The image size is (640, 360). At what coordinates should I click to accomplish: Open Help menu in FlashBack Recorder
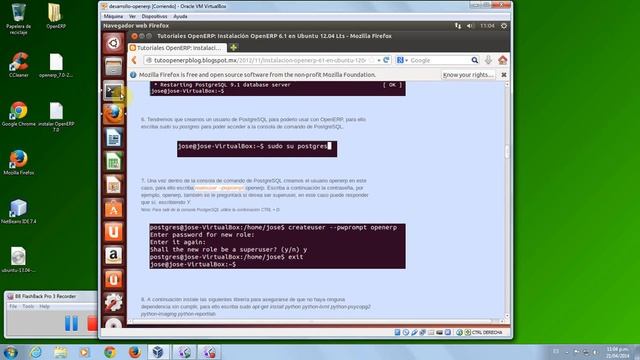44,307
